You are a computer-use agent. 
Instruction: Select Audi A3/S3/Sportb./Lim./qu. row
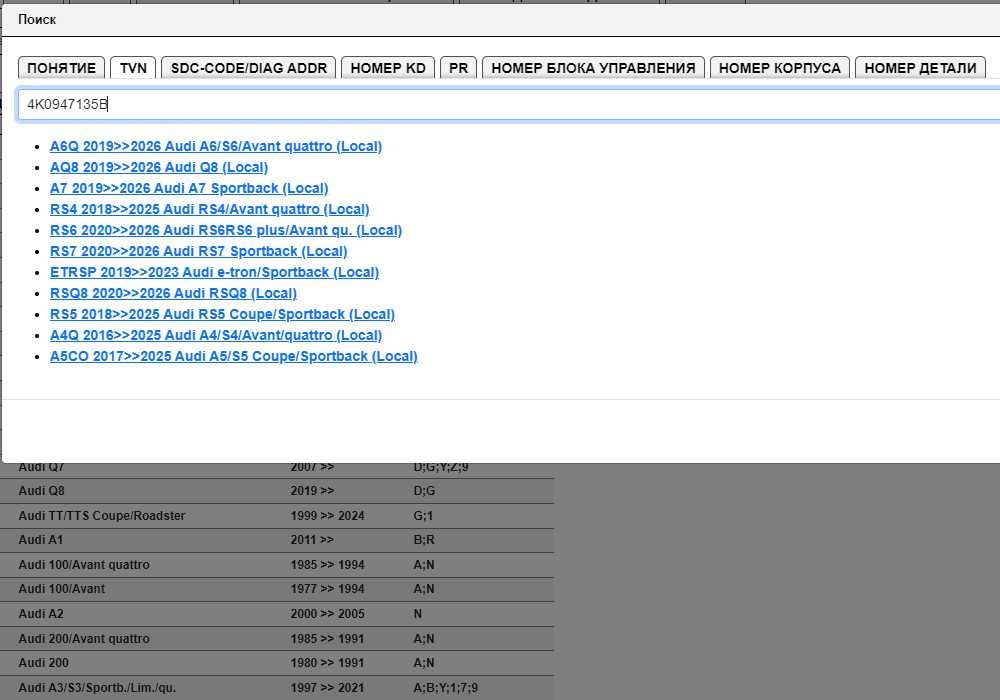coord(277,688)
